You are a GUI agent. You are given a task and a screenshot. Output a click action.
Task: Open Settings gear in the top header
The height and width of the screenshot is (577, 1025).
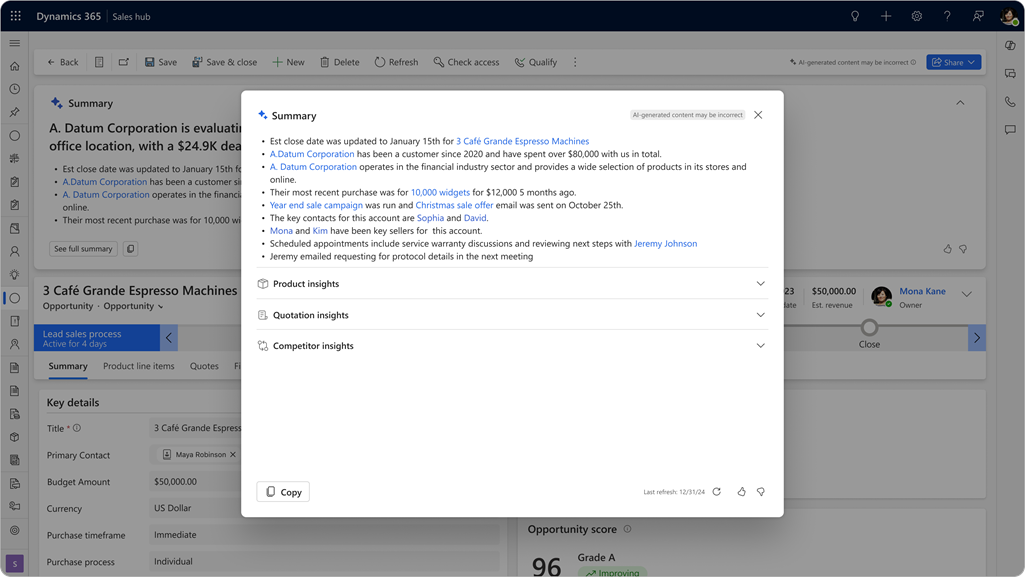point(916,15)
